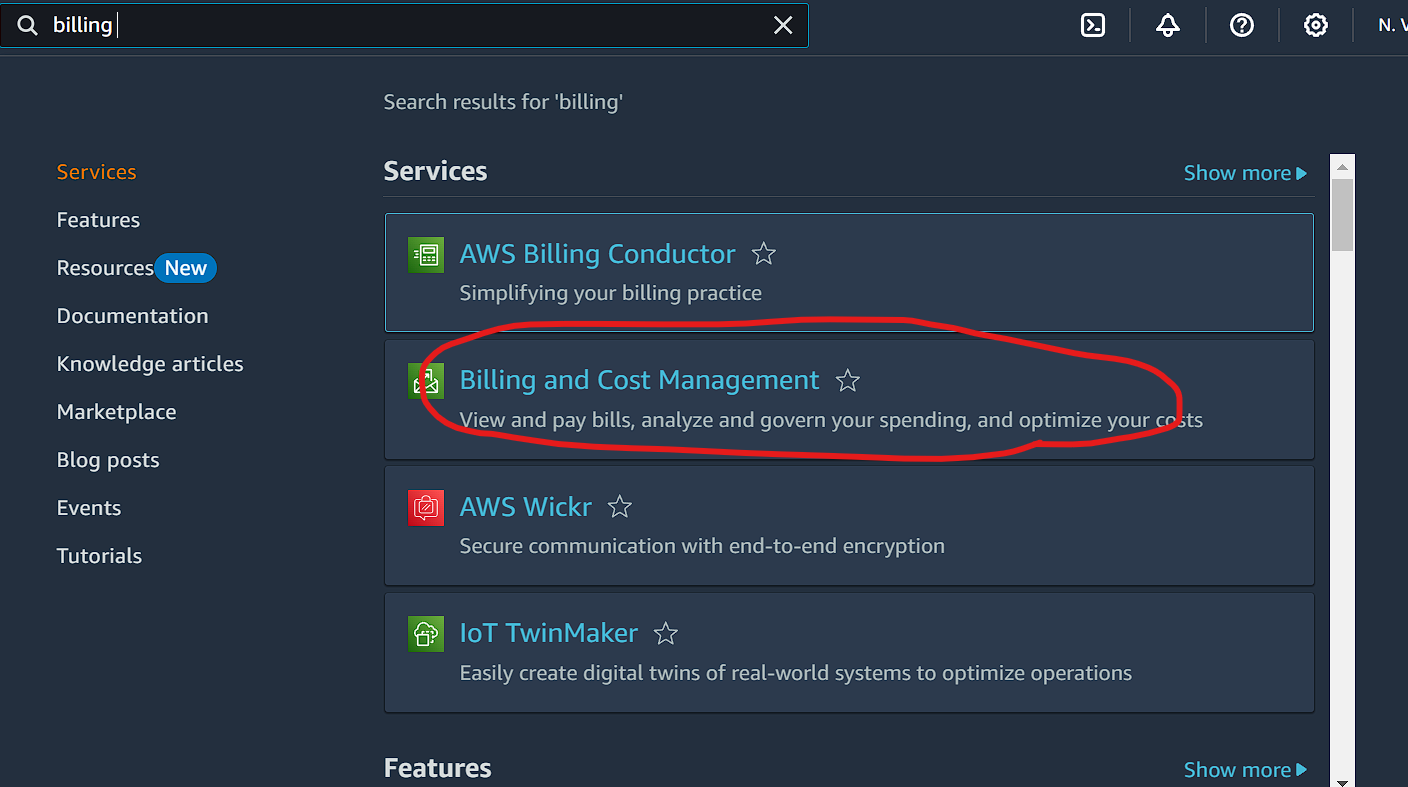Image resolution: width=1408 pixels, height=787 pixels.
Task: Click Show more for Features
Action: [x=1245, y=770]
